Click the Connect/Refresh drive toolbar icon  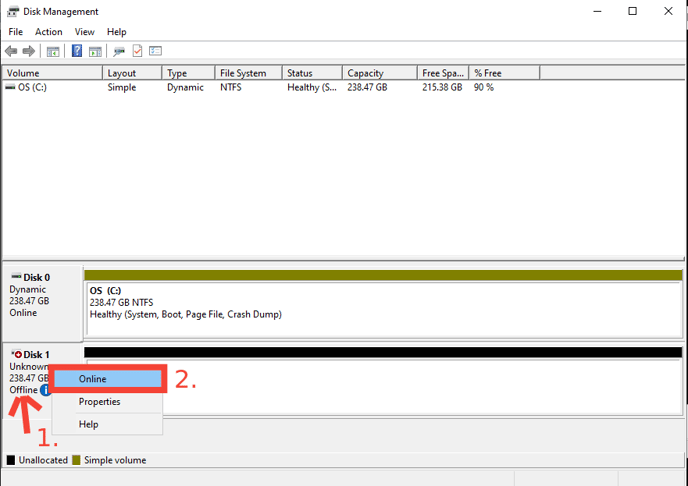pyautogui.click(x=119, y=52)
